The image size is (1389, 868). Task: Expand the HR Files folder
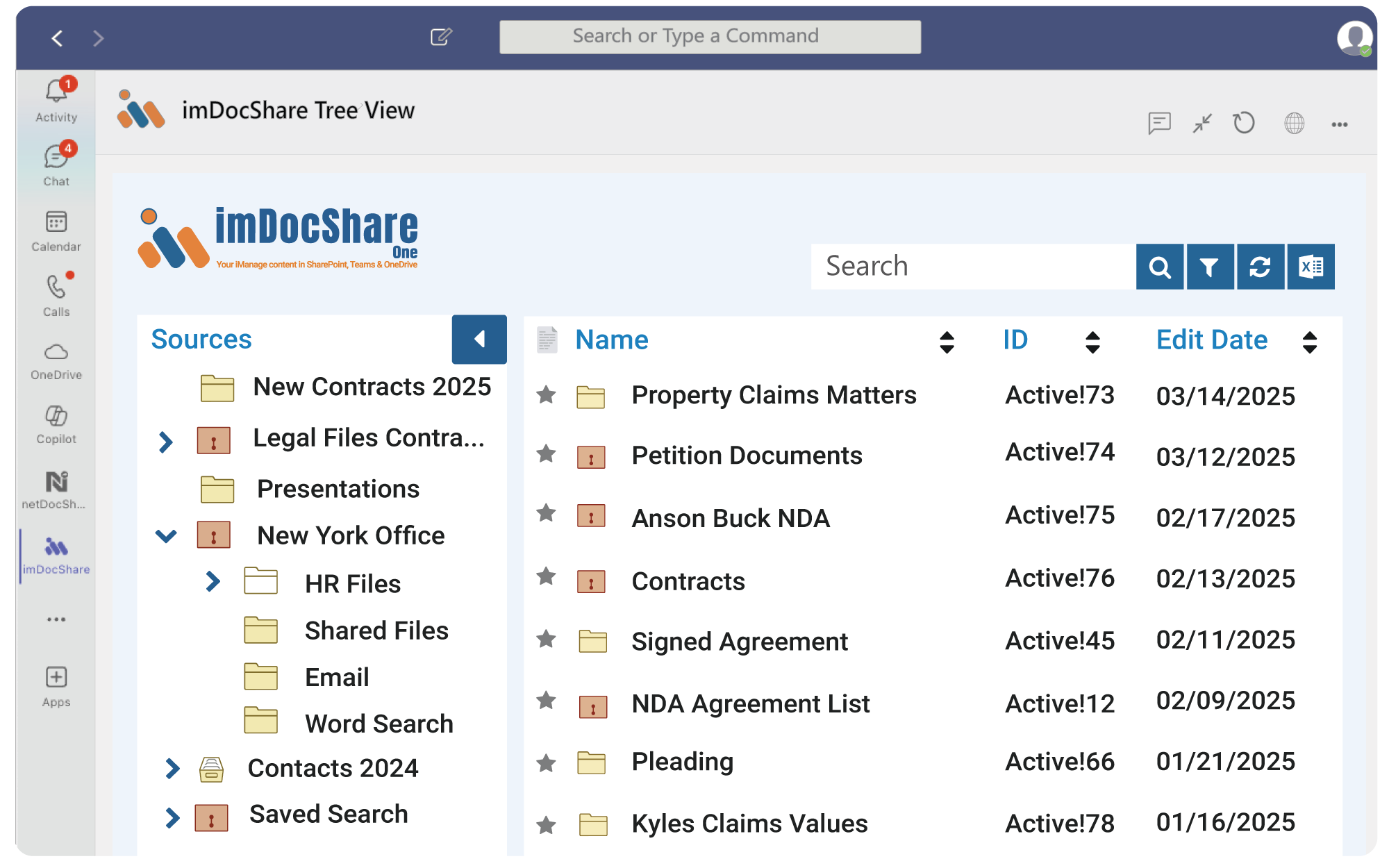click(x=213, y=582)
